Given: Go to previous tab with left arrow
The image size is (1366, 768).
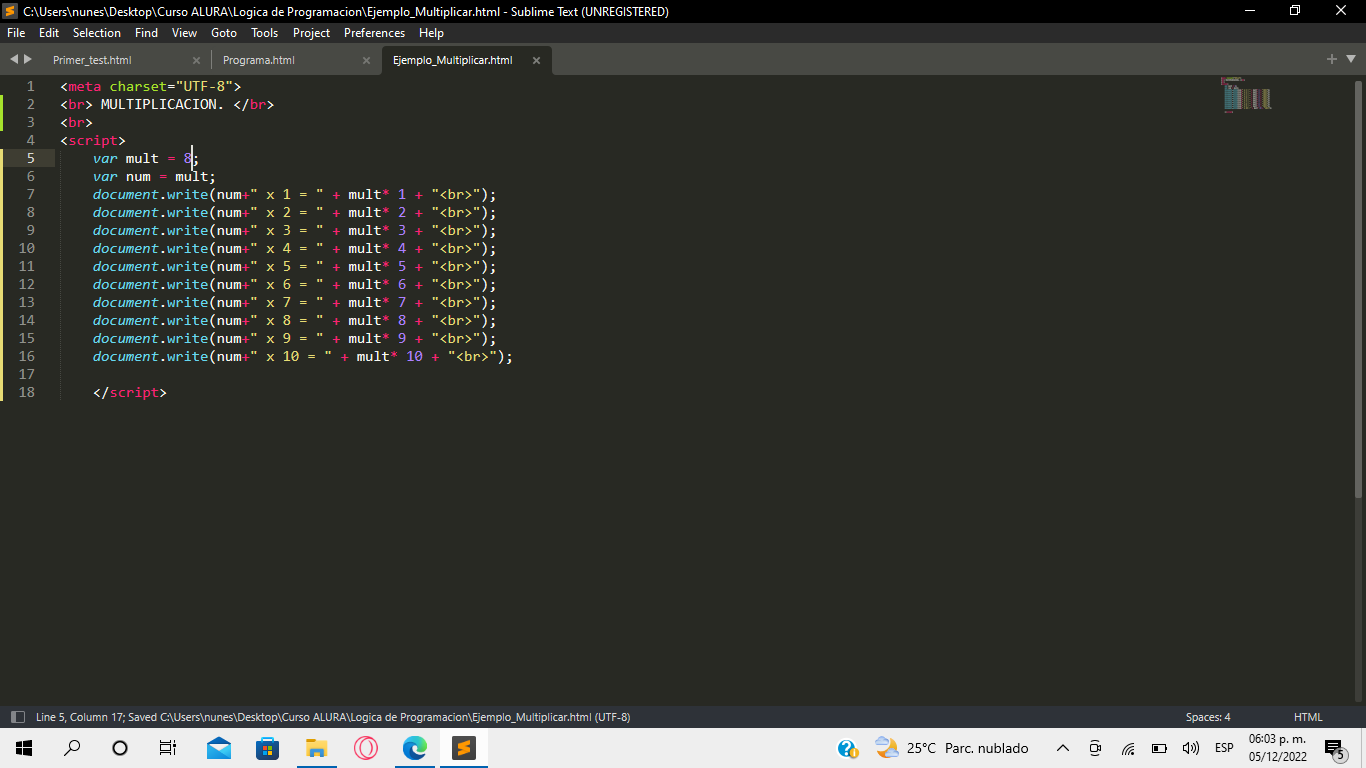Looking at the screenshot, I should pyautogui.click(x=14, y=59).
